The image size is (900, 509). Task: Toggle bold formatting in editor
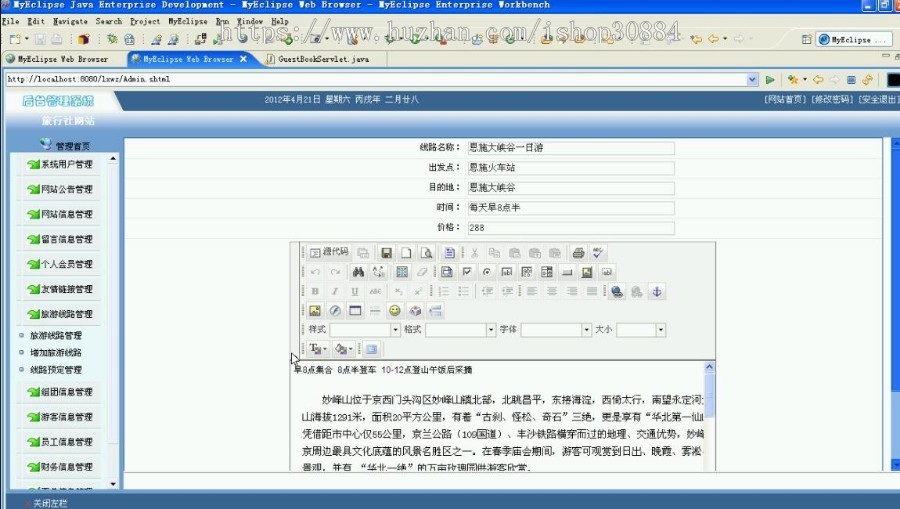(315, 292)
